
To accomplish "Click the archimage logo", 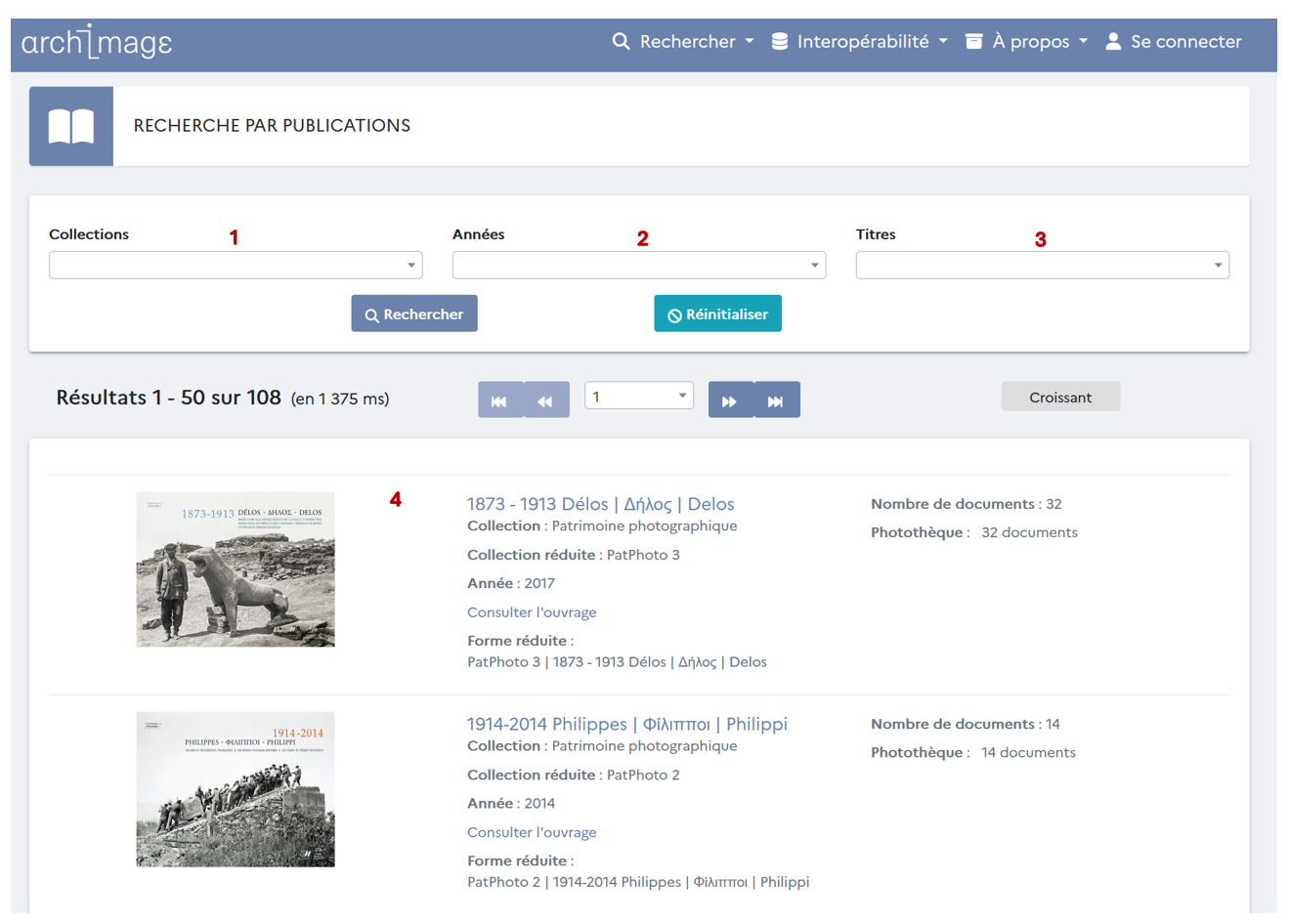I will (96, 43).
